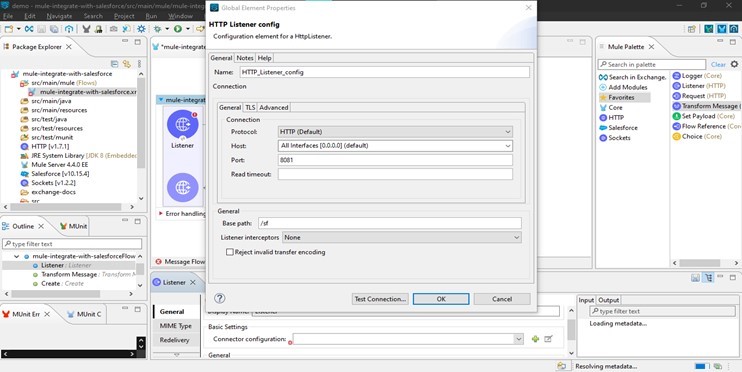Click the Save All toolbar icon

click(x=54, y=29)
